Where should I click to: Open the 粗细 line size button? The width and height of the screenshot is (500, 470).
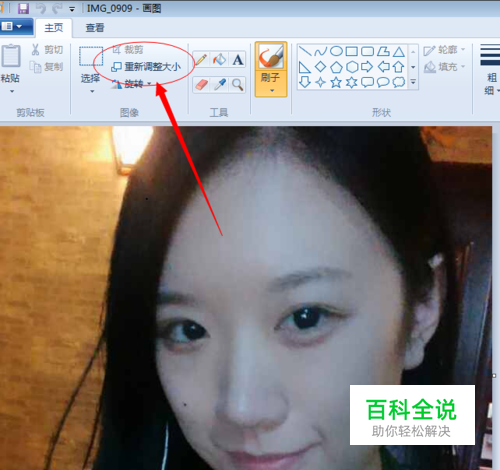pyautogui.click(x=490, y=70)
